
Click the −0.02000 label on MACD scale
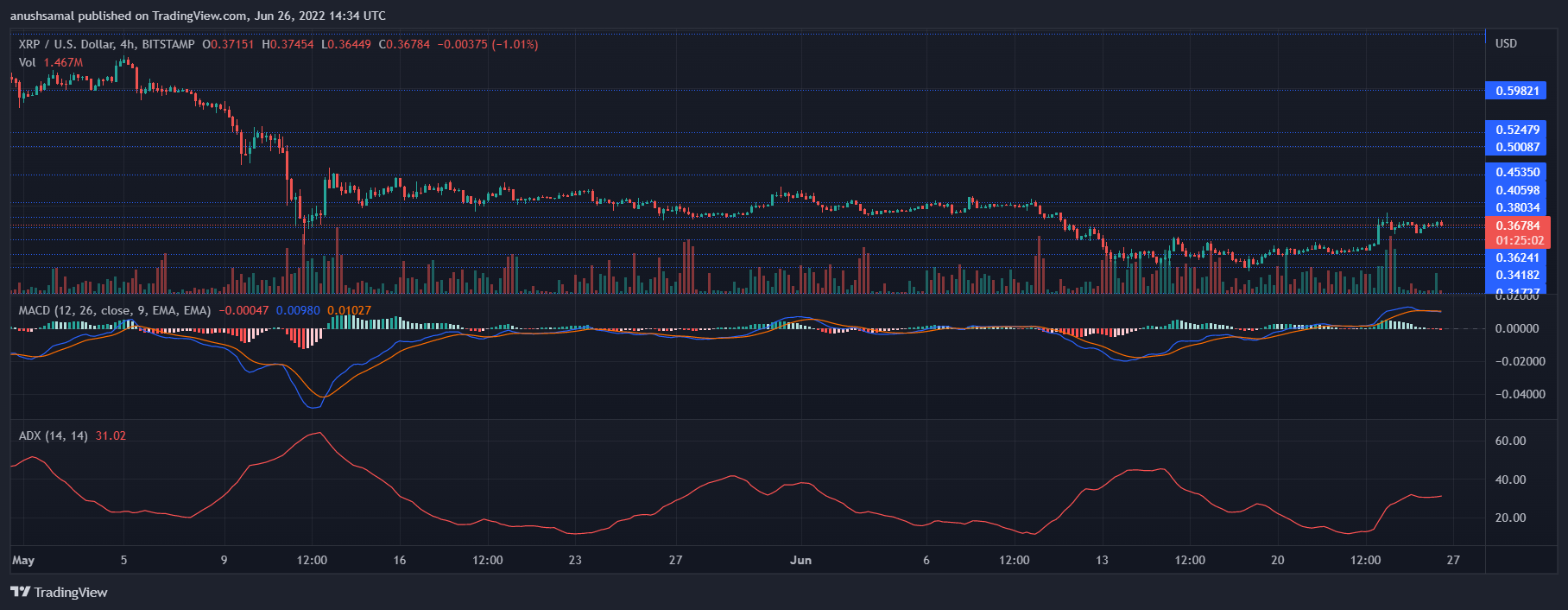click(x=1520, y=361)
